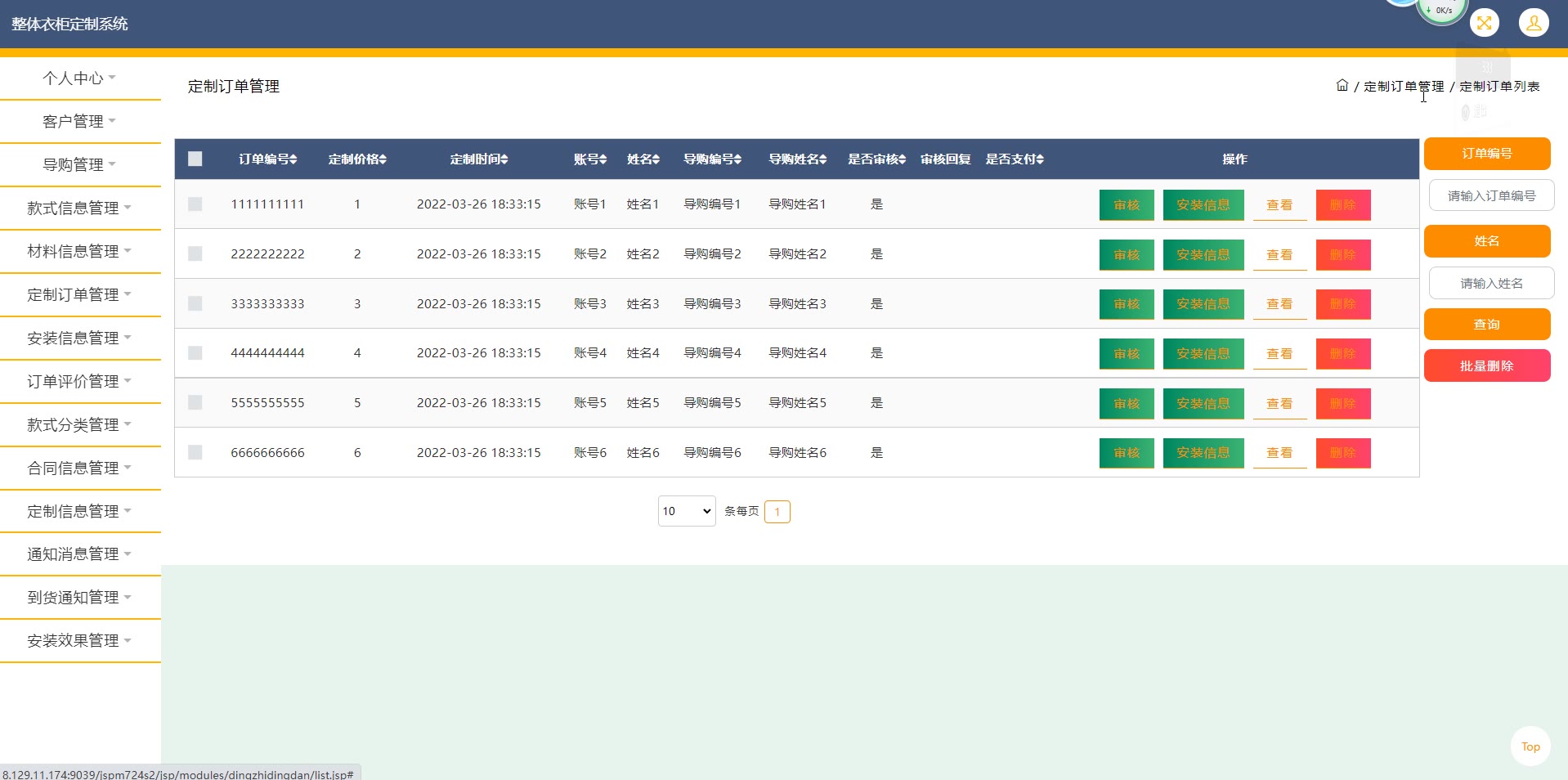Sort by 是否审核 column header

point(876,159)
